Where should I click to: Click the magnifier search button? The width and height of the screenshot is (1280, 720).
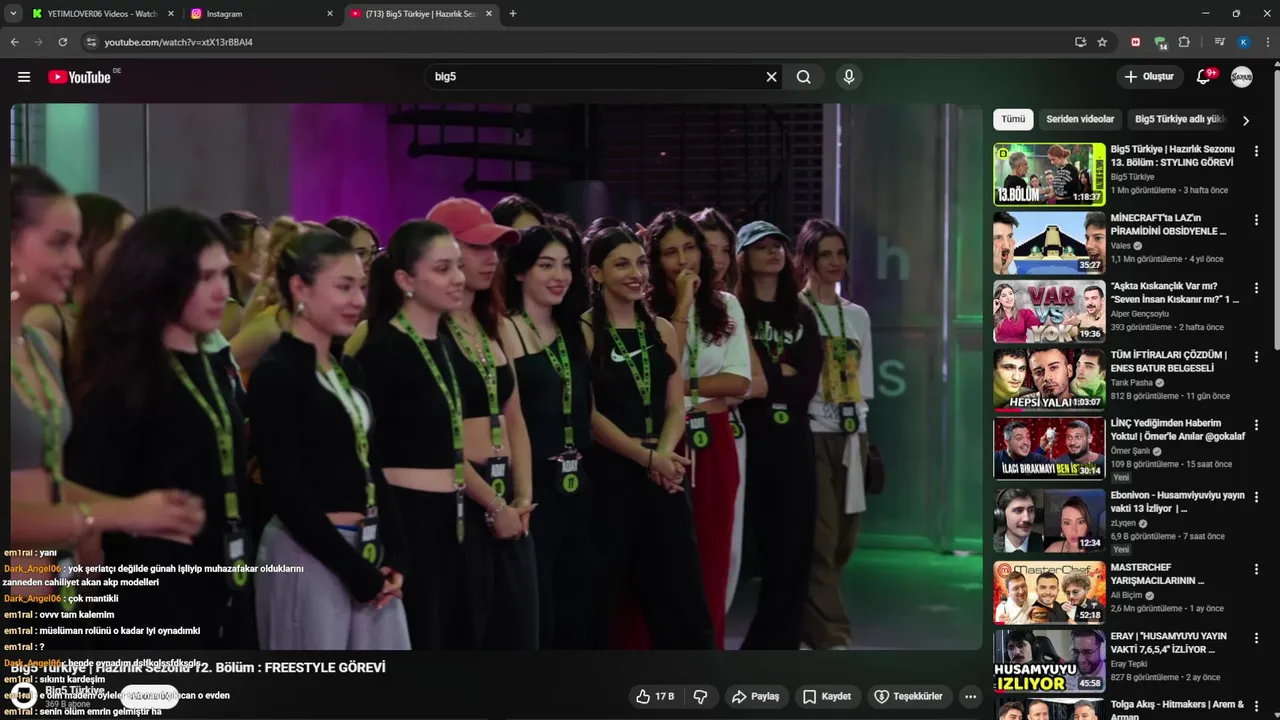point(804,77)
